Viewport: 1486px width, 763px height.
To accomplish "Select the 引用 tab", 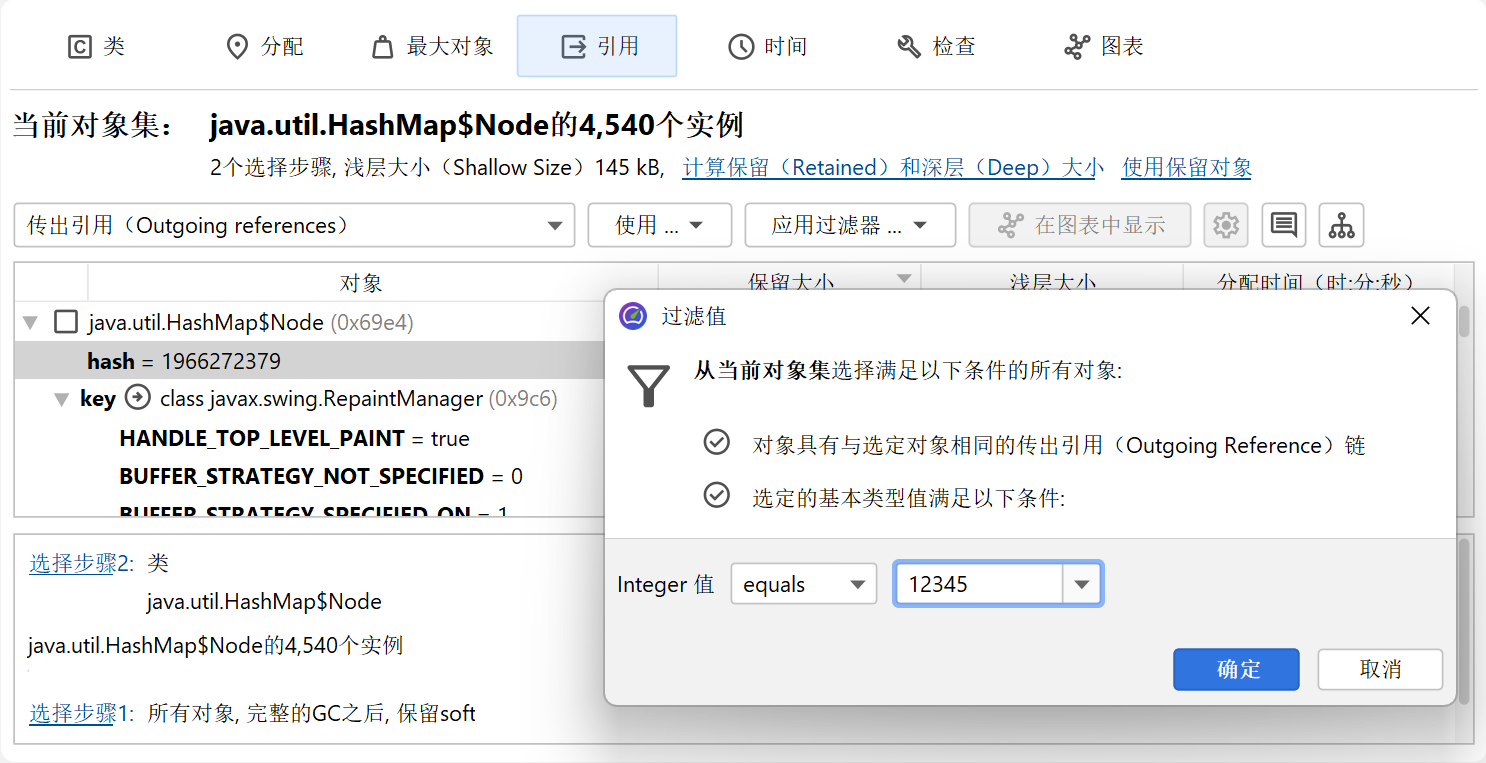I will (x=597, y=46).
